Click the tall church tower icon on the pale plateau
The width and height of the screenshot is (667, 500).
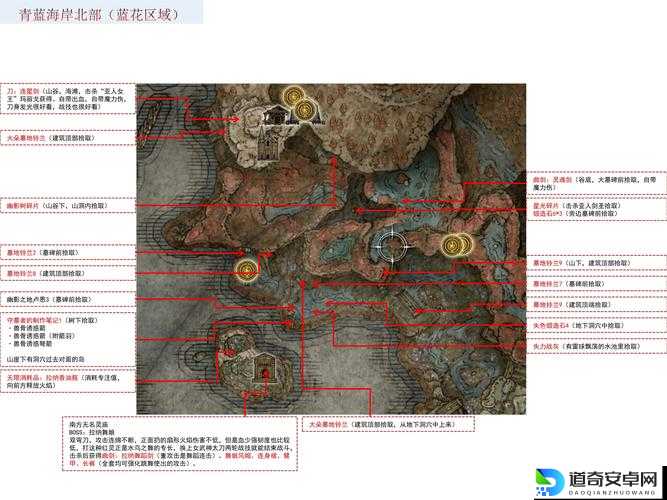pos(267,145)
